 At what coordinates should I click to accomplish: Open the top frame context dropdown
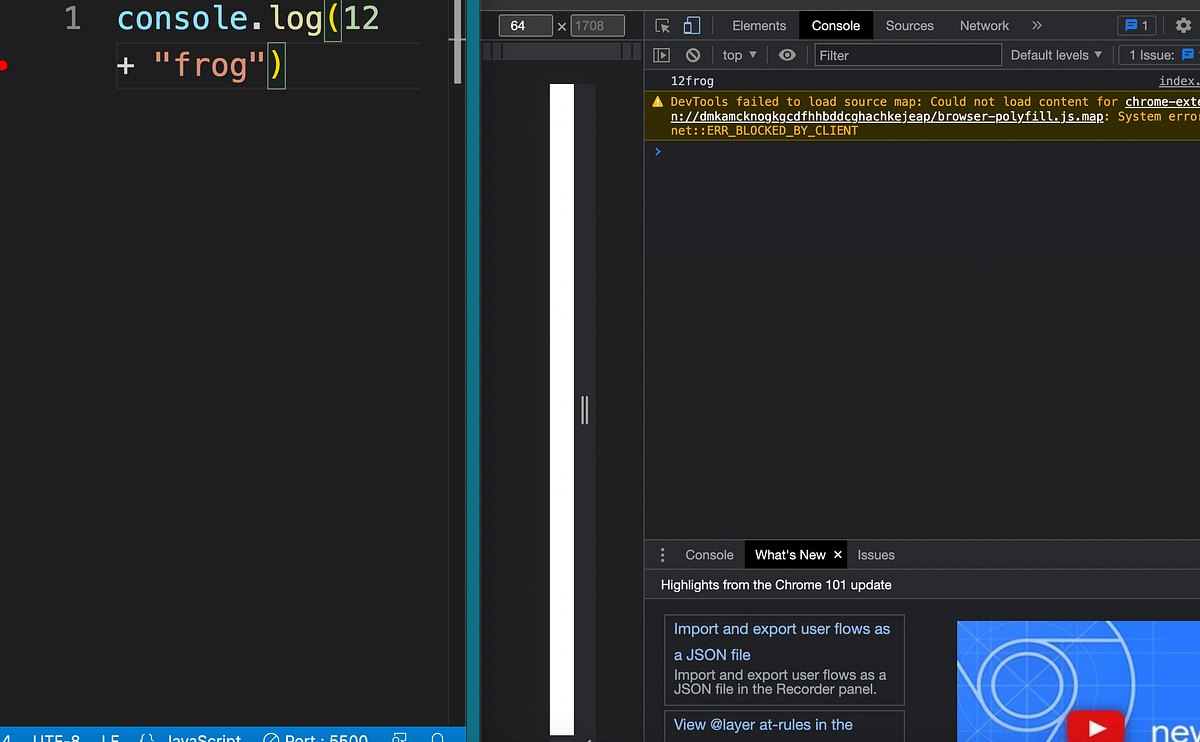pyautogui.click(x=738, y=55)
